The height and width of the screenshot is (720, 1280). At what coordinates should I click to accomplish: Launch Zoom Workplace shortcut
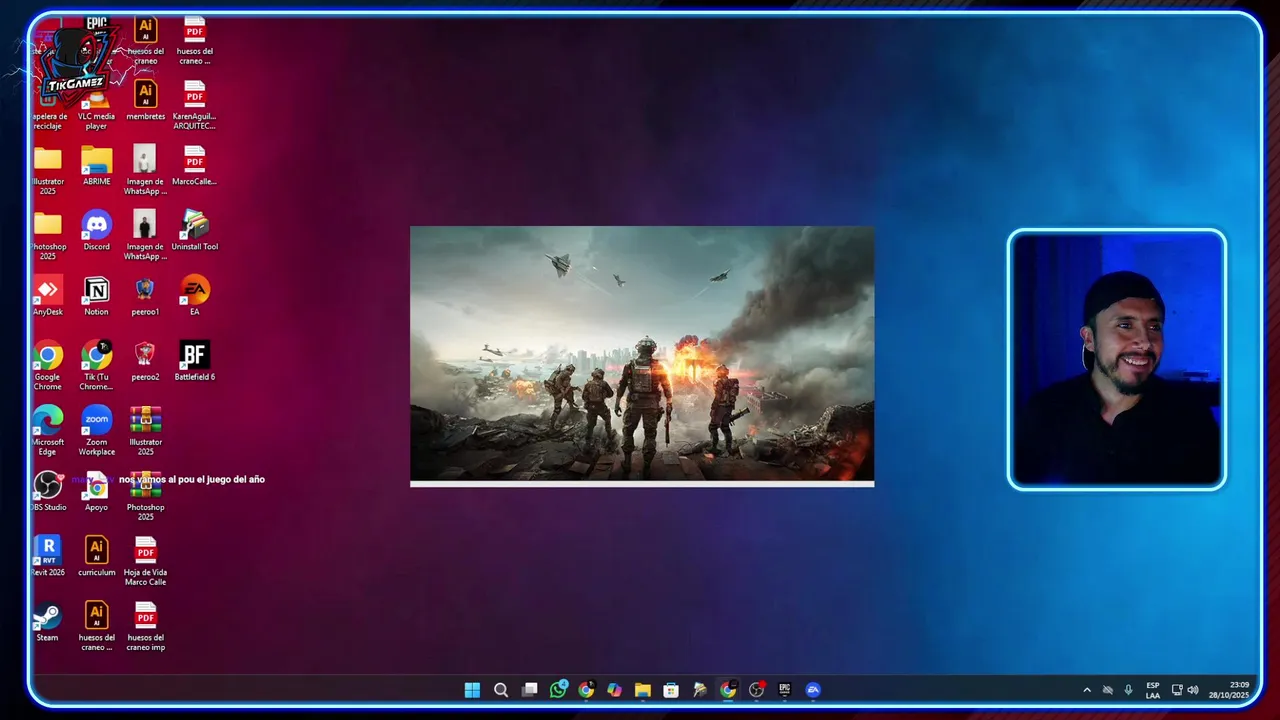point(96,431)
